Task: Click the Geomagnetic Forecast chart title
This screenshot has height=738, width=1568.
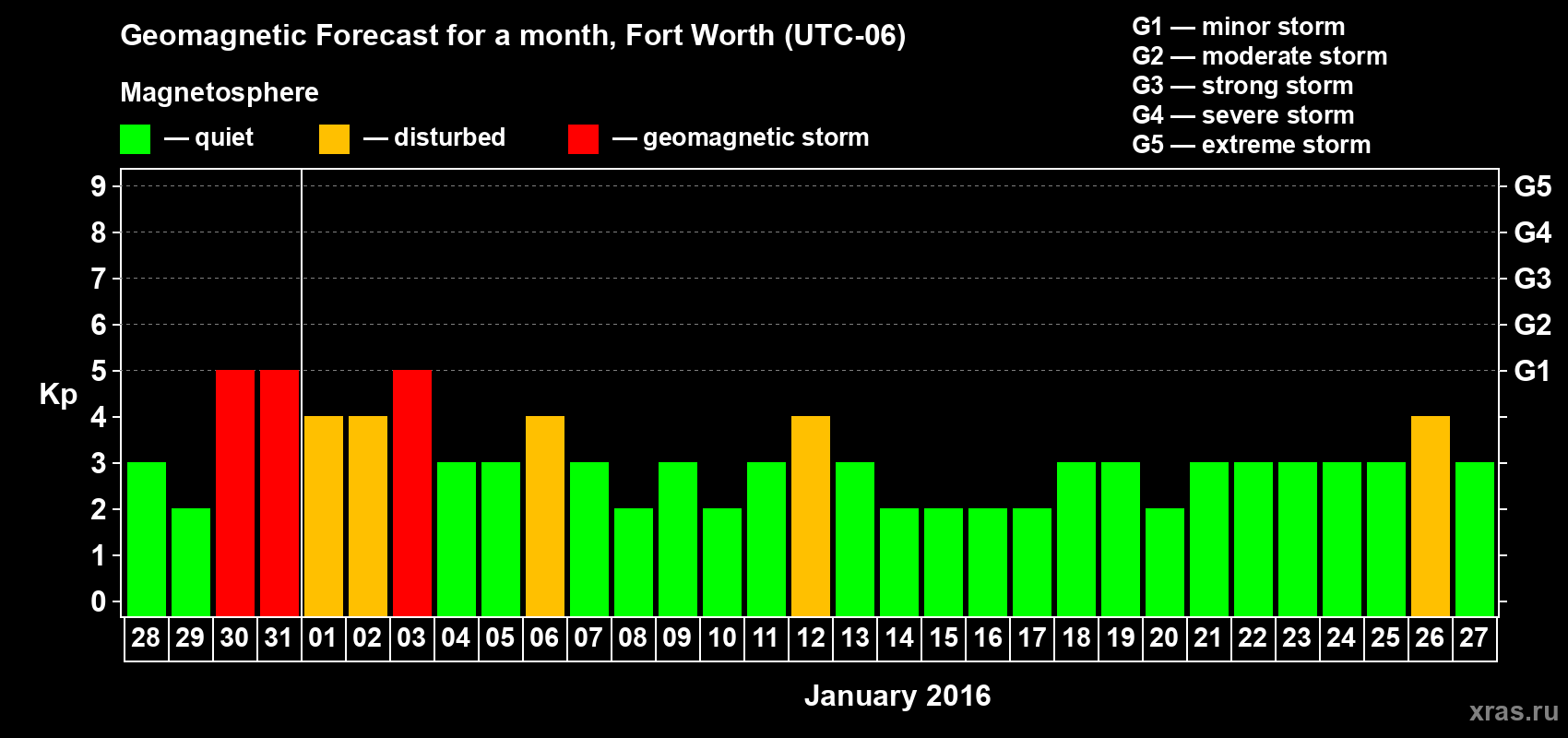Action: click(513, 36)
